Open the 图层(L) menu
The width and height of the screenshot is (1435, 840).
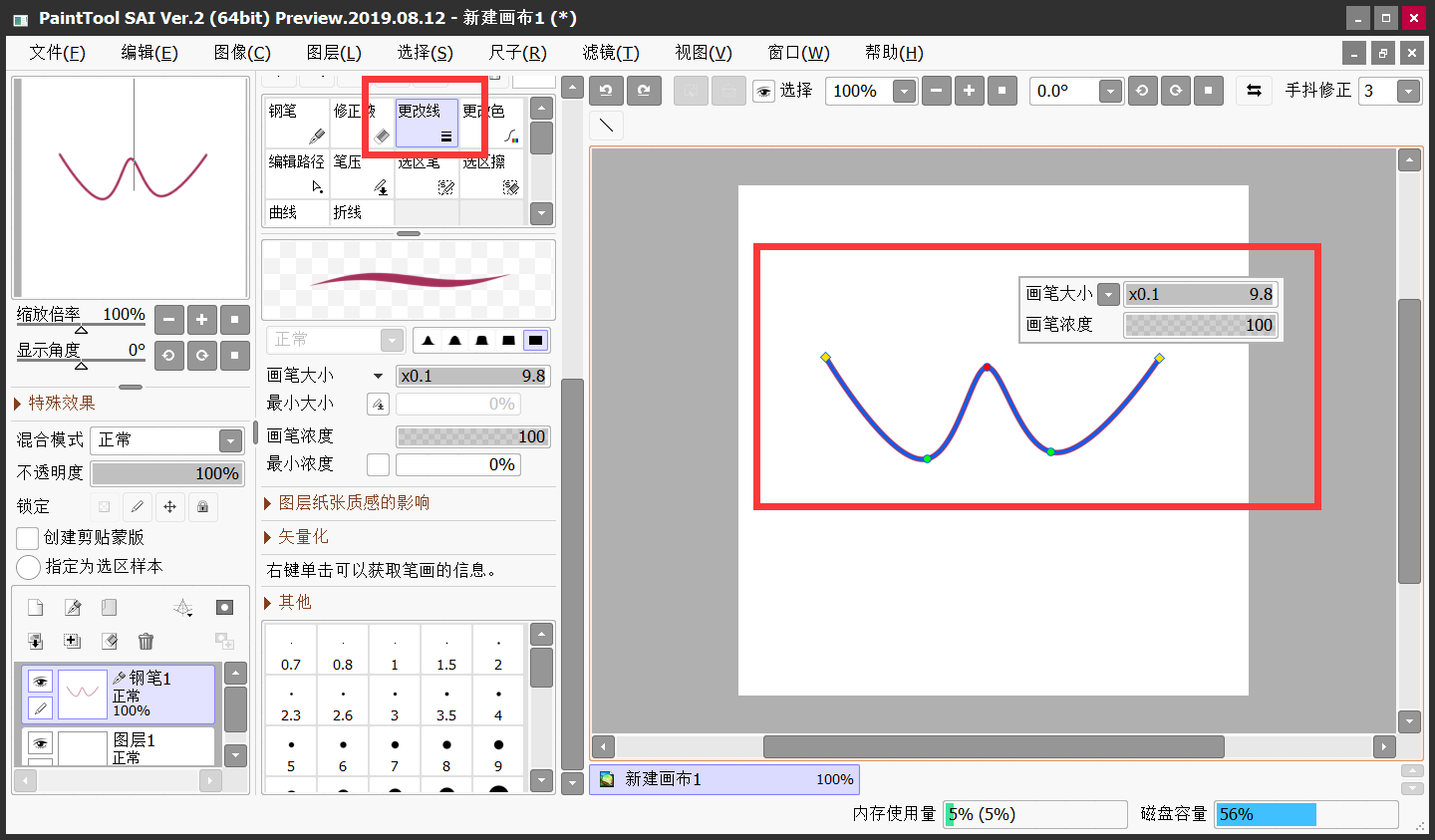click(334, 53)
